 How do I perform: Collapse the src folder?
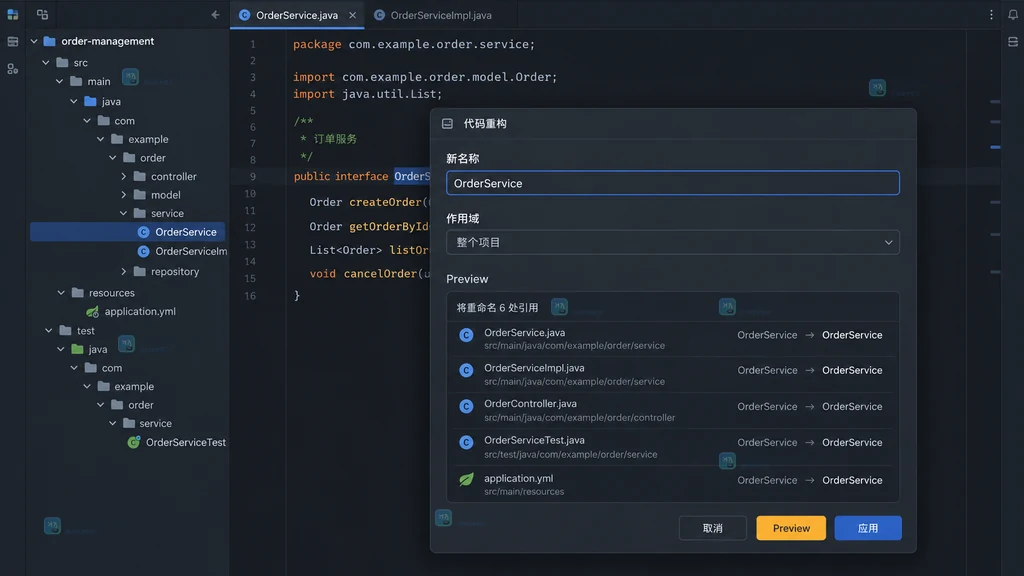point(46,63)
